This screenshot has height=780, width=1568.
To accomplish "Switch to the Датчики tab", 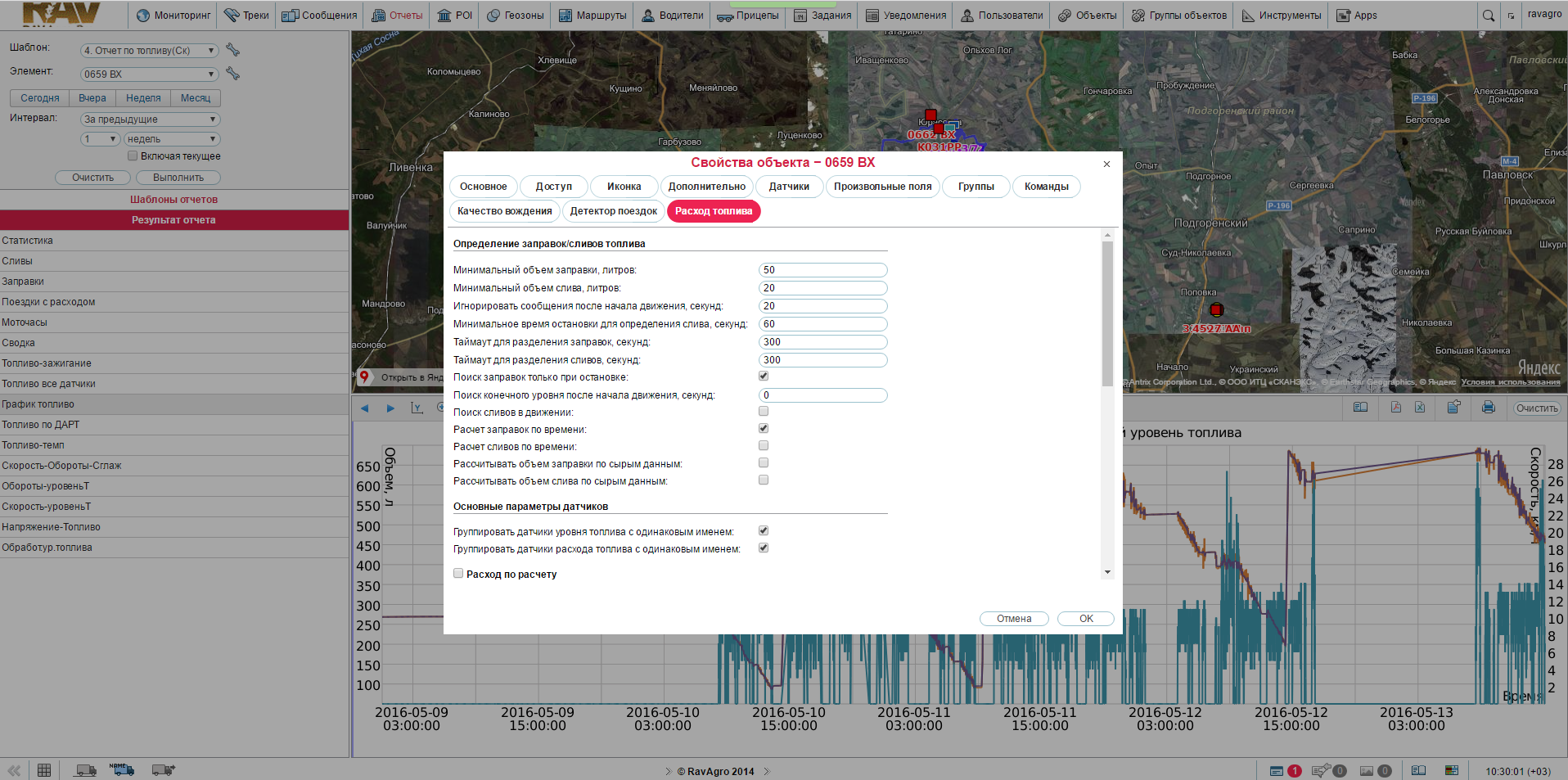I will (789, 187).
